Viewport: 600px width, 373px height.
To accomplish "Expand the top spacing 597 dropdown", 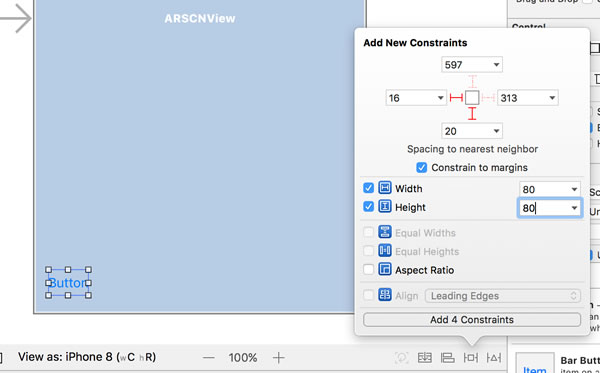I will (496, 65).
